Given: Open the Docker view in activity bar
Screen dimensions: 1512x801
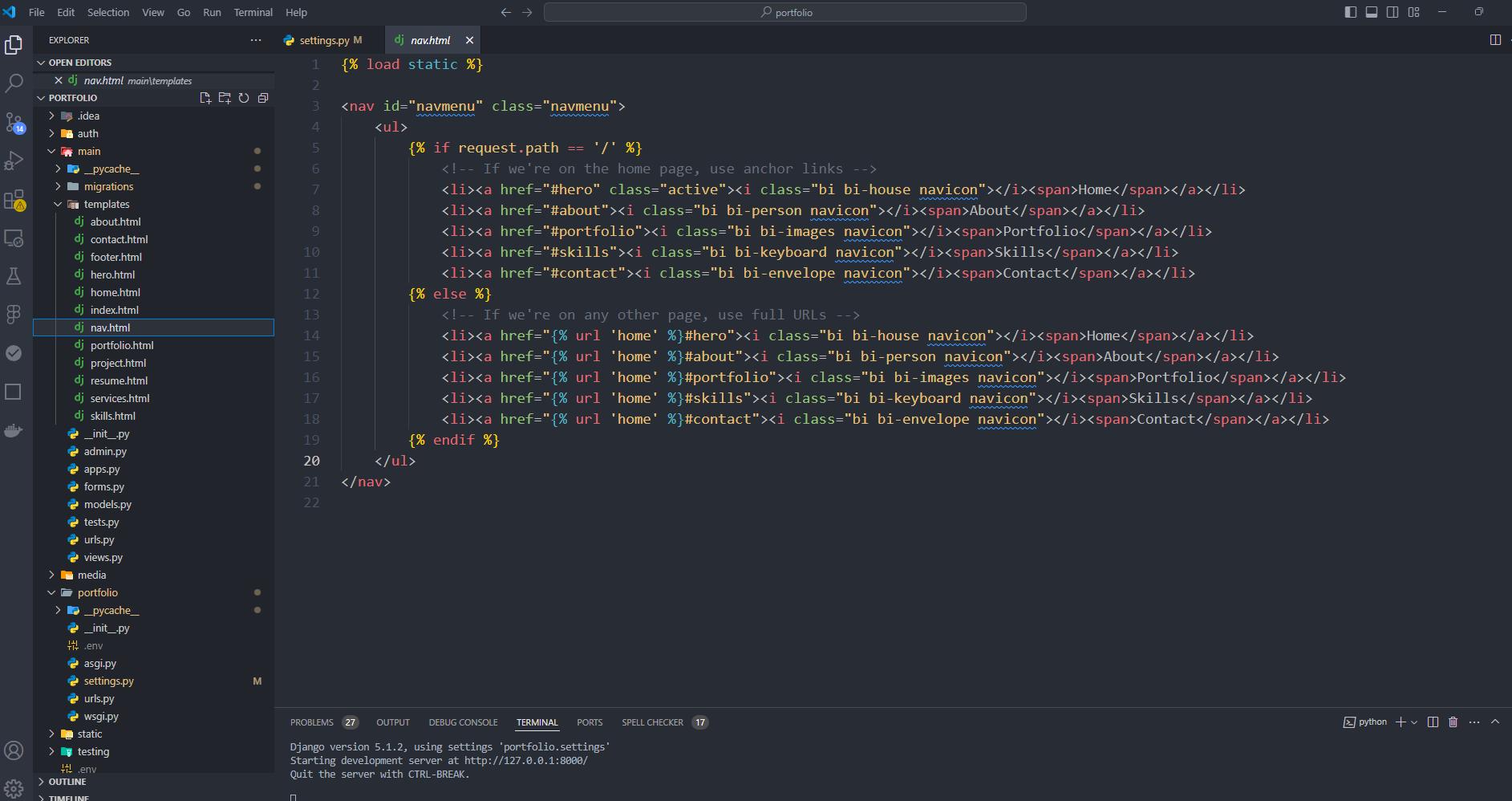Looking at the screenshot, I should (x=14, y=430).
